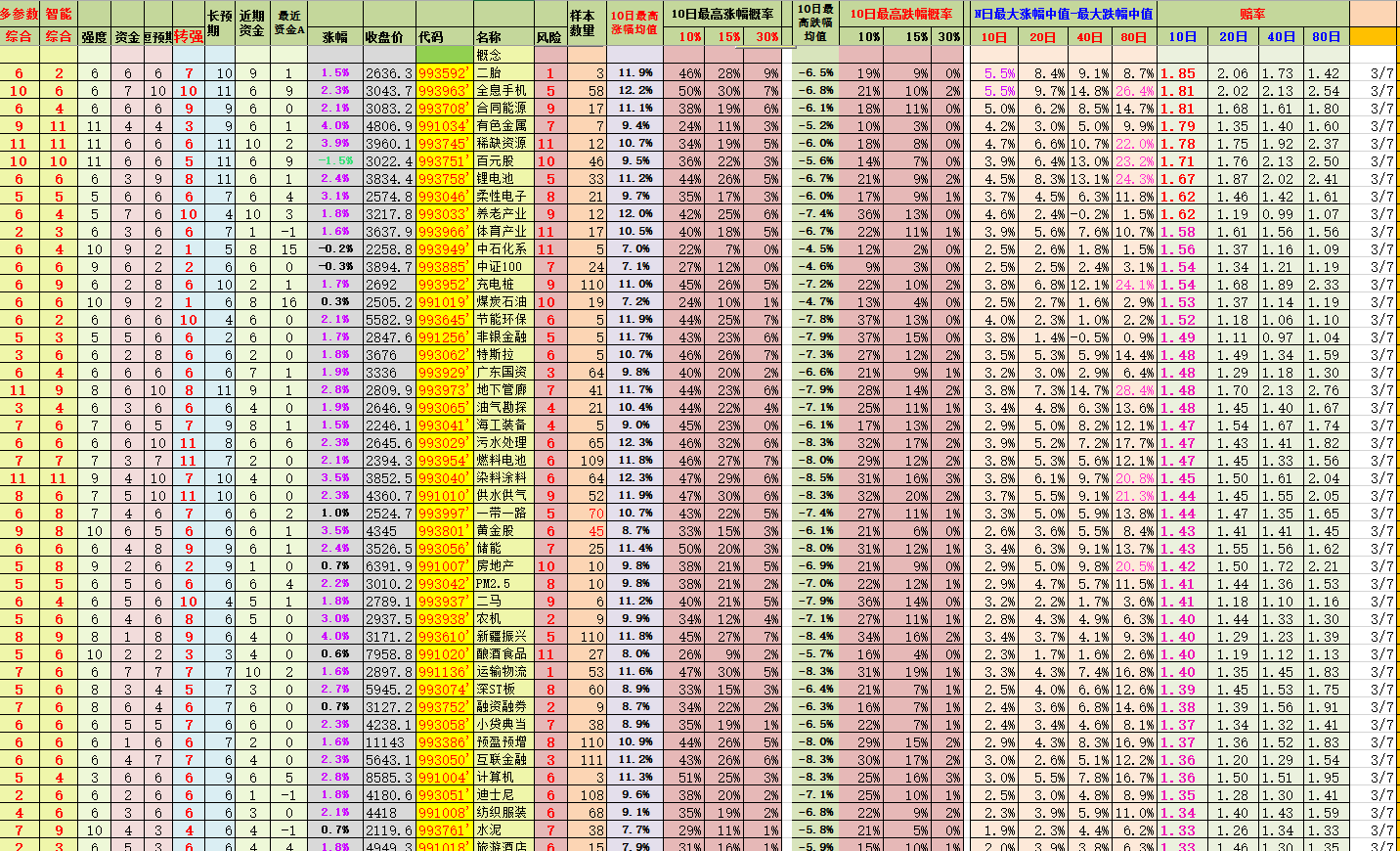Image resolution: width=1400 pixels, height=851 pixels.
Task: Select the '煤炭石油' name cell
Action: coord(503,302)
